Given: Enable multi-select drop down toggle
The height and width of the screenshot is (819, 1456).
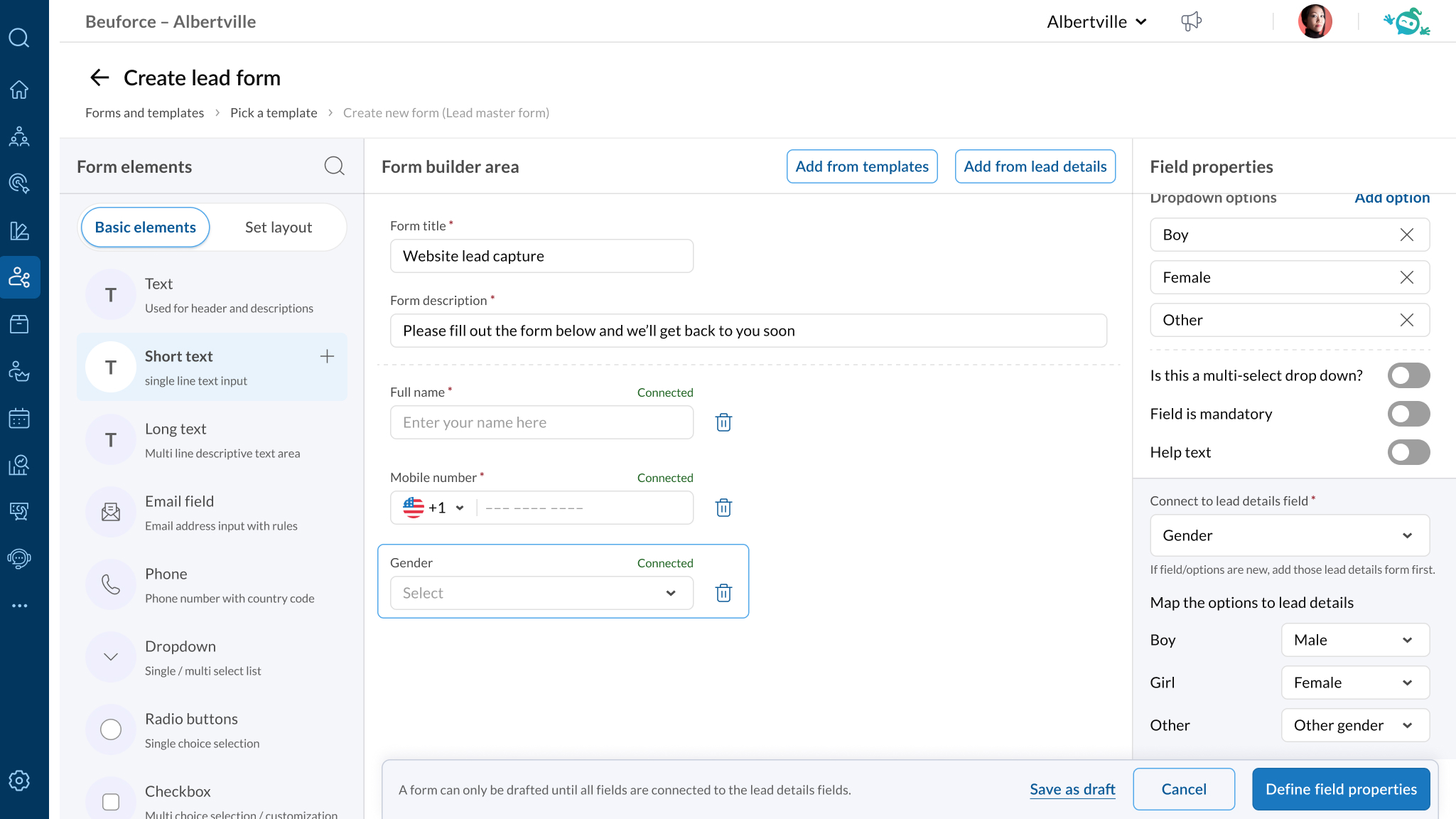Looking at the screenshot, I should click(x=1408, y=375).
